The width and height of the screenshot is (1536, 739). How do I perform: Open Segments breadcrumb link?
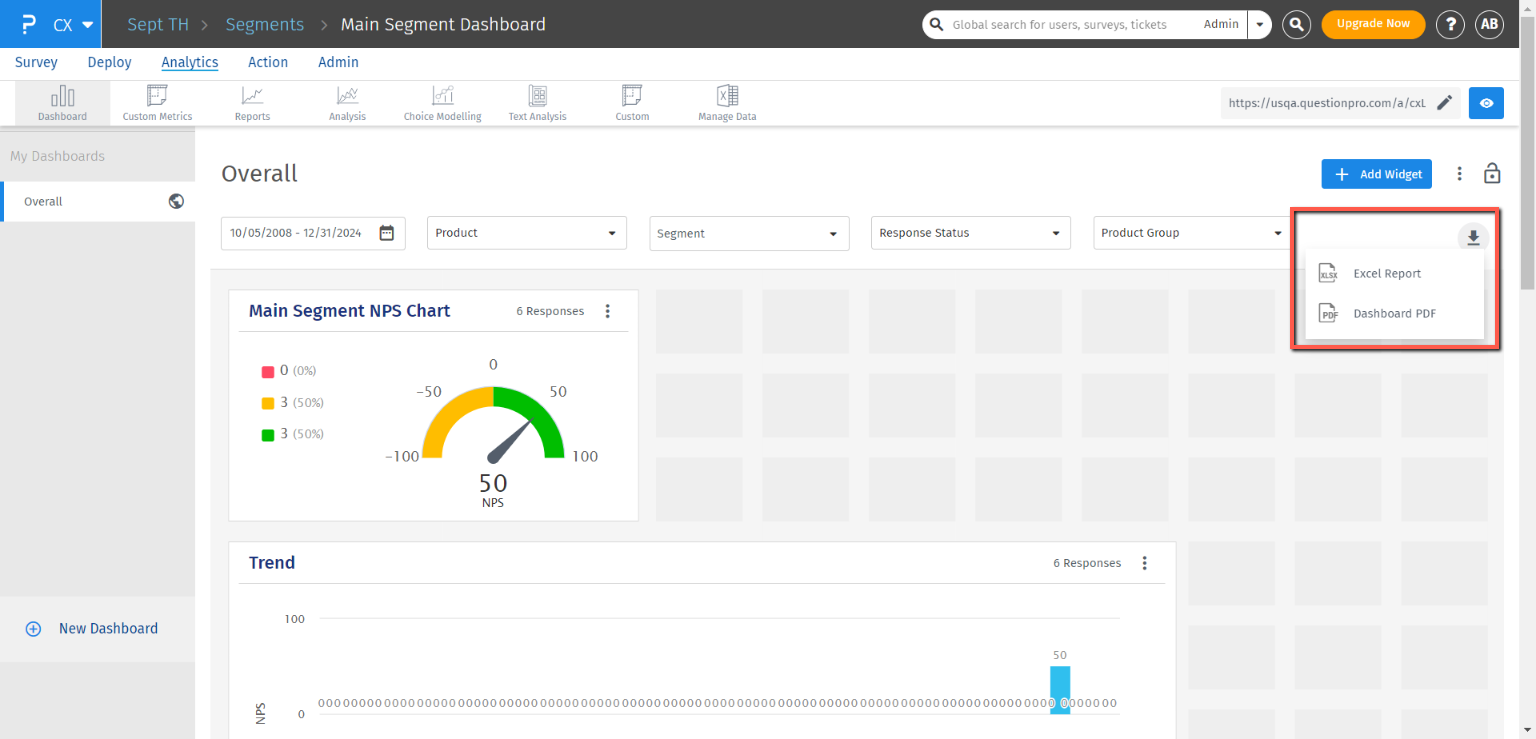(x=265, y=24)
